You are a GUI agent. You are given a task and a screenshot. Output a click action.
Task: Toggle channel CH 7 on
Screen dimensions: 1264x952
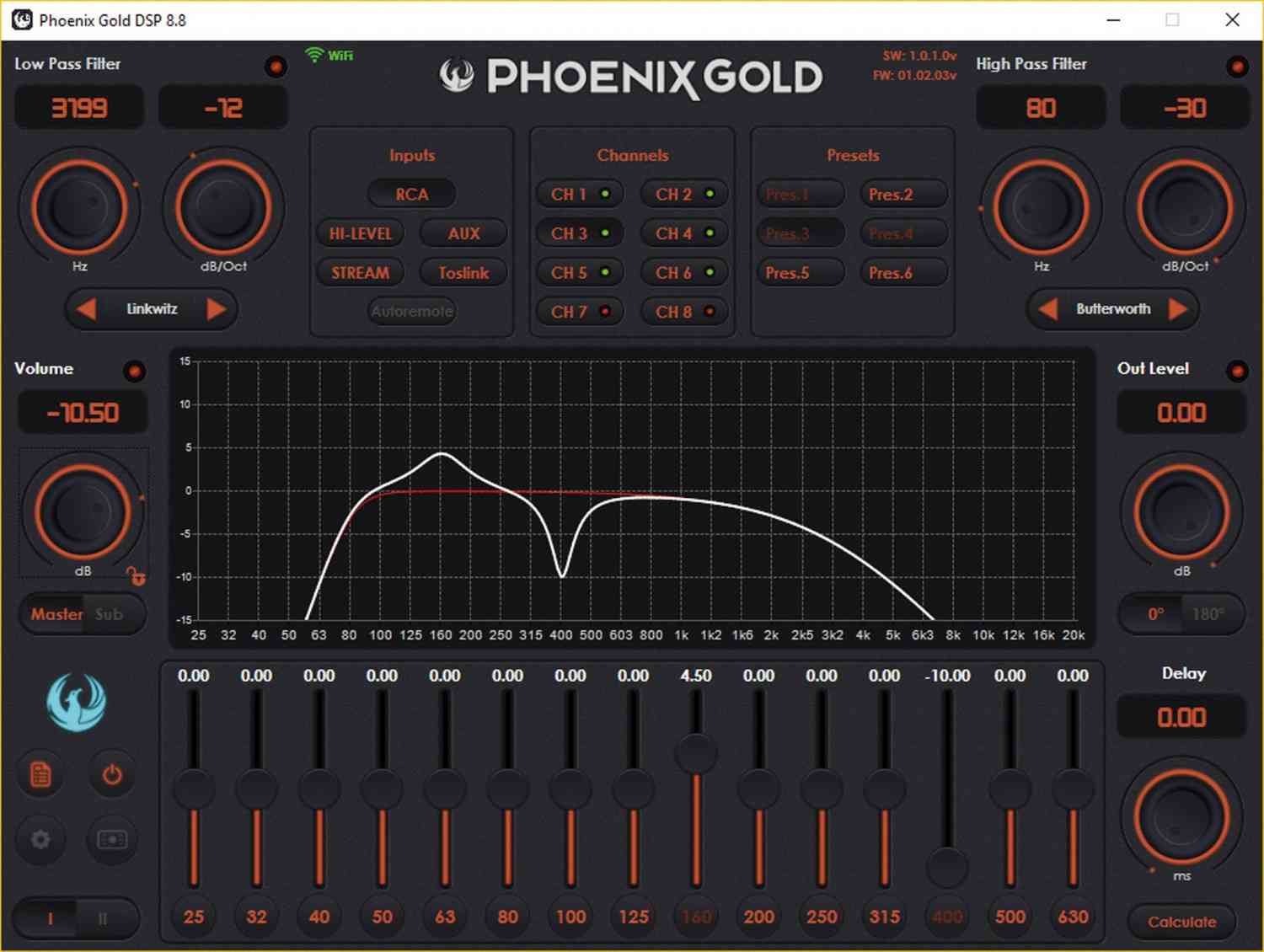[580, 312]
